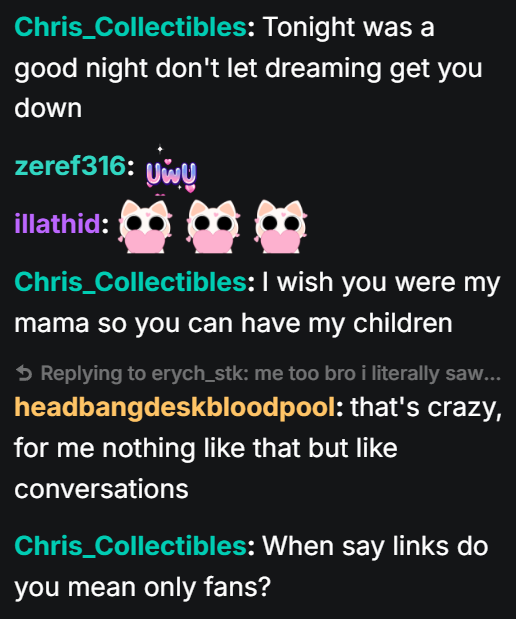The image size is (516, 619).
Task: Click the 'you mean only fans?' message text
Action: tap(143, 588)
